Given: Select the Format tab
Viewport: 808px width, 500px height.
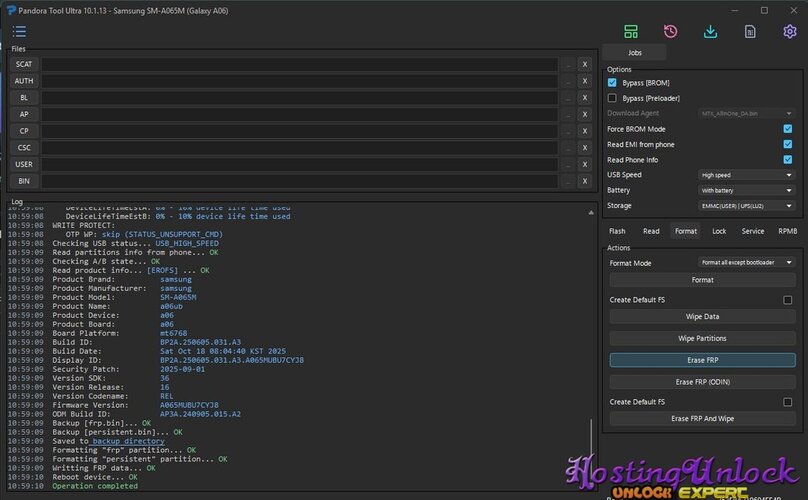Looking at the screenshot, I should (x=686, y=231).
